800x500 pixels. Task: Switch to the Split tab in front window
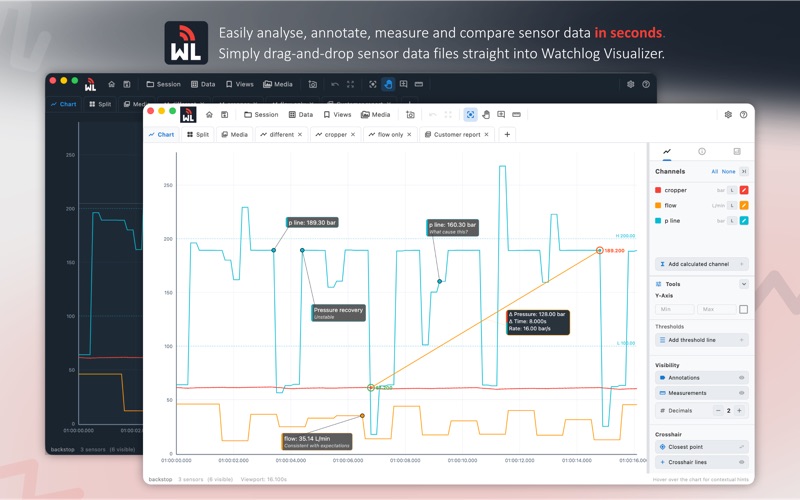click(198, 135)
